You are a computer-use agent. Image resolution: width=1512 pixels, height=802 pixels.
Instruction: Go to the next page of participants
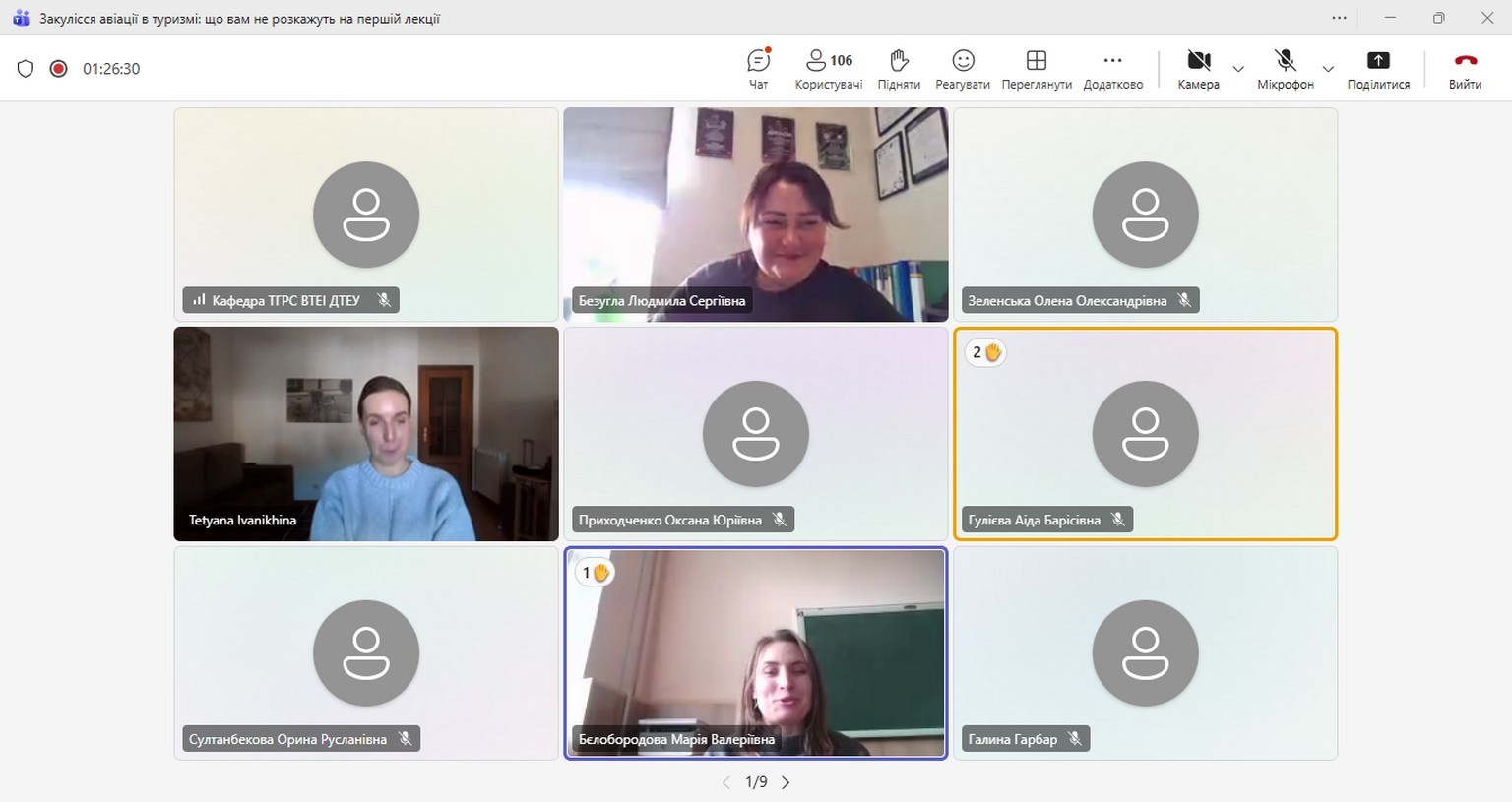coord(786,782)
